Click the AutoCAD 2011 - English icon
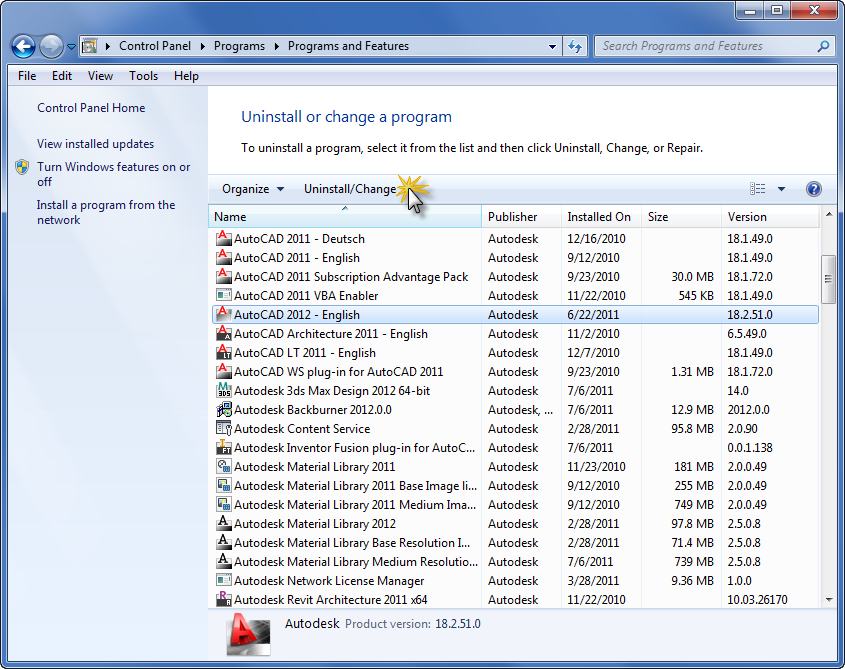 (224, 258)
